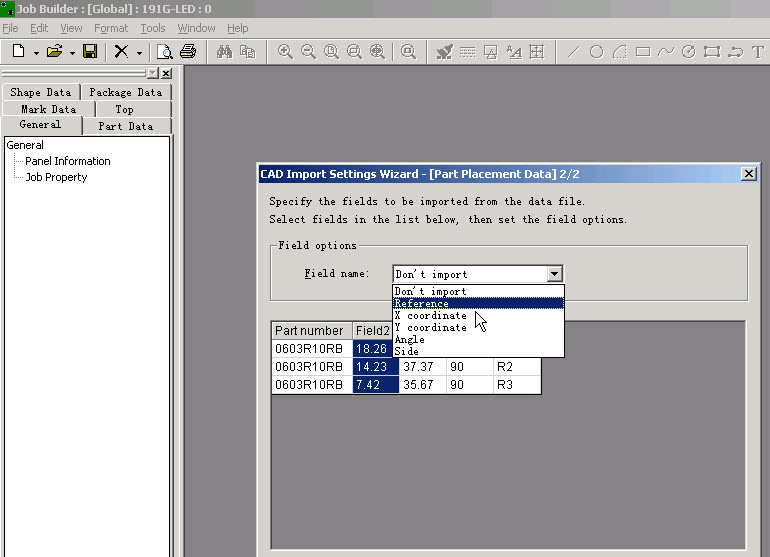770x557 pixels.
Task: Open the Tools menu
Action: (153, 28)
